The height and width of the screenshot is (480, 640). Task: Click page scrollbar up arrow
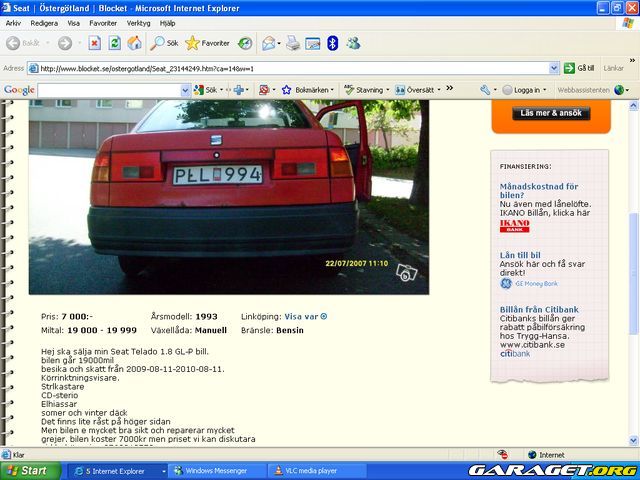(x=633, y=106)
